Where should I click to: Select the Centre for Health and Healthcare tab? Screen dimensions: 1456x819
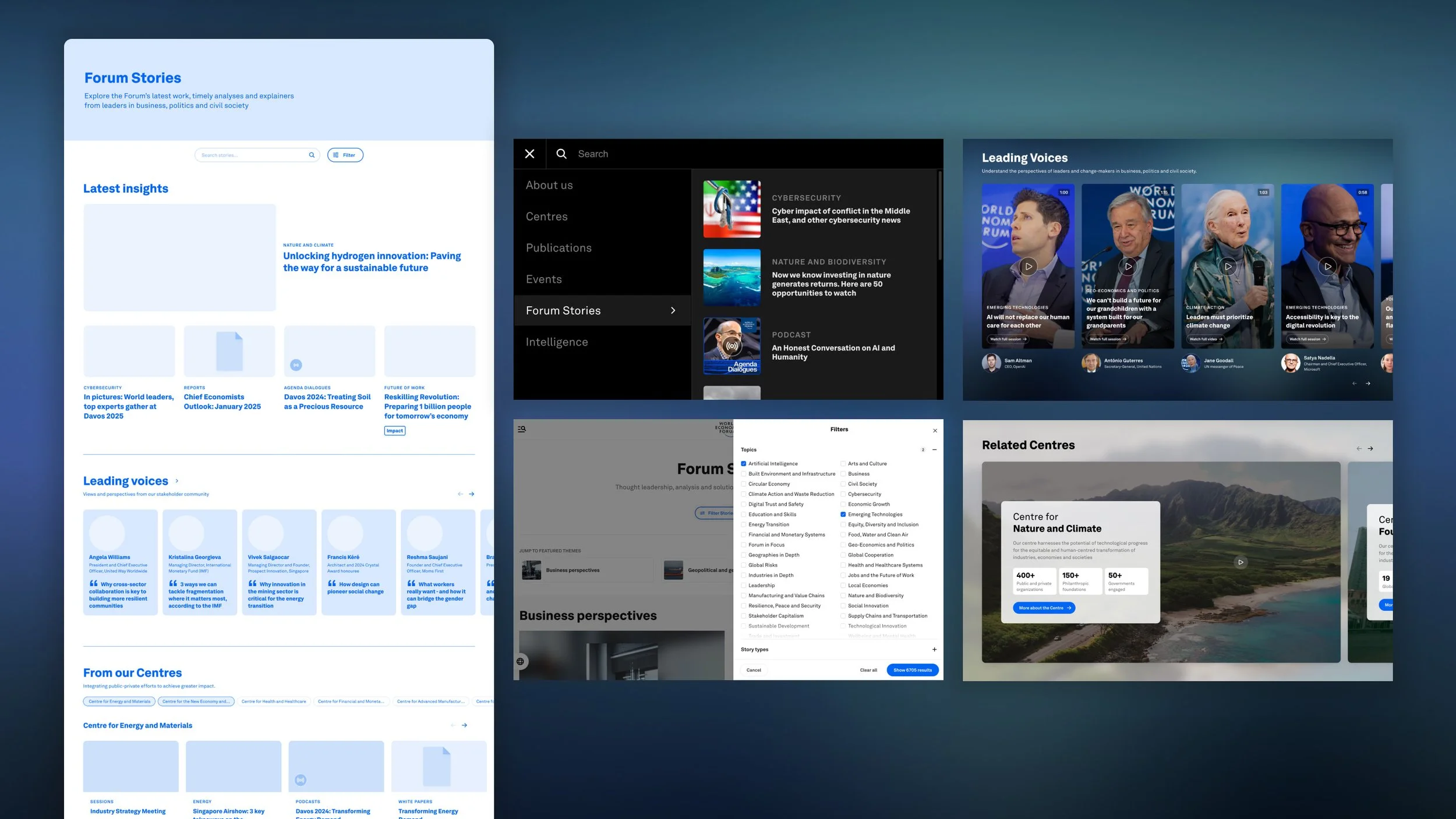[274, 701]
